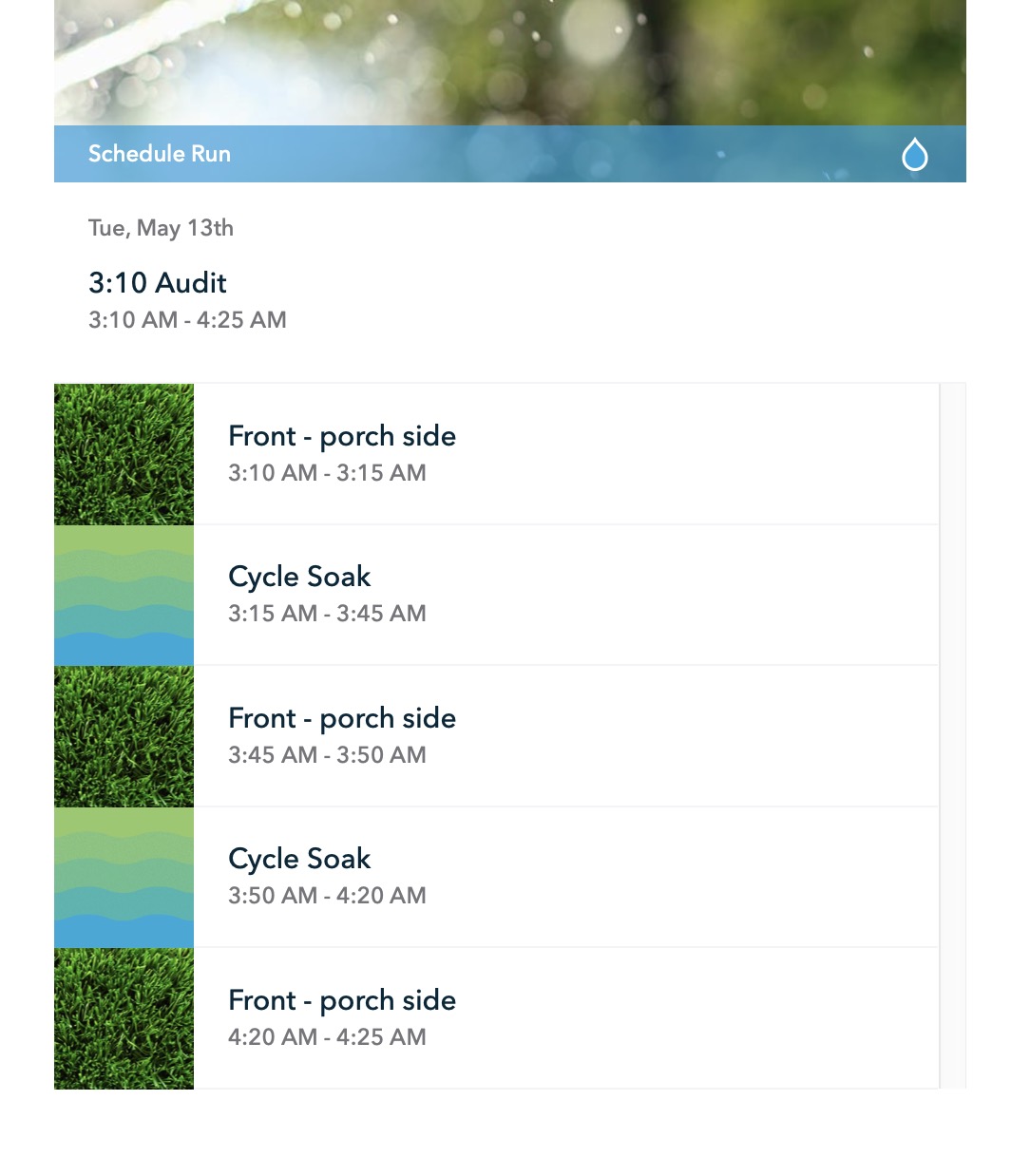Viewport: 1030px width, 1176px height.
Task: Click the water drop icon in header
Action: pos(914,154)
